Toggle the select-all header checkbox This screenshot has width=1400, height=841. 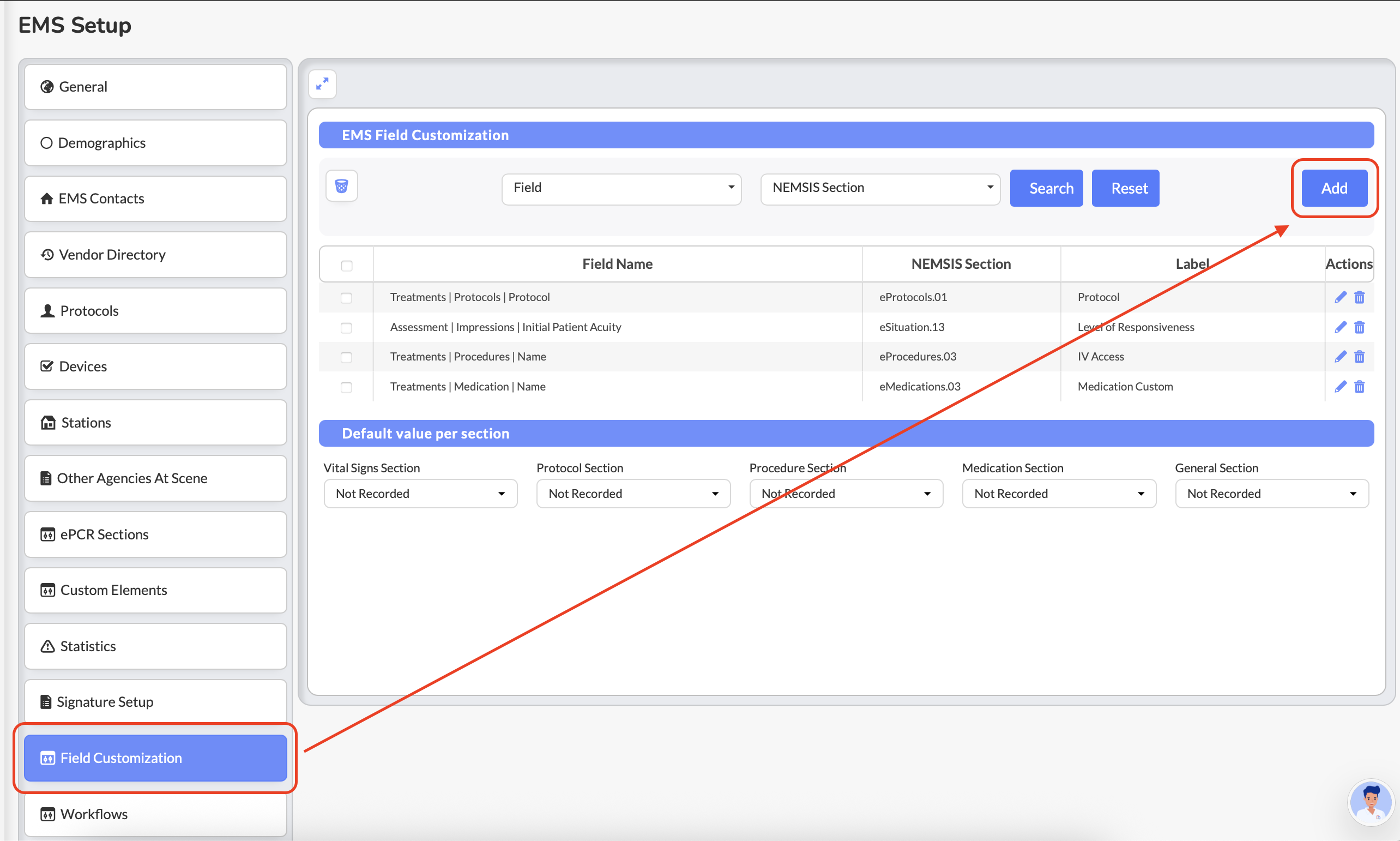click(347, 265)
